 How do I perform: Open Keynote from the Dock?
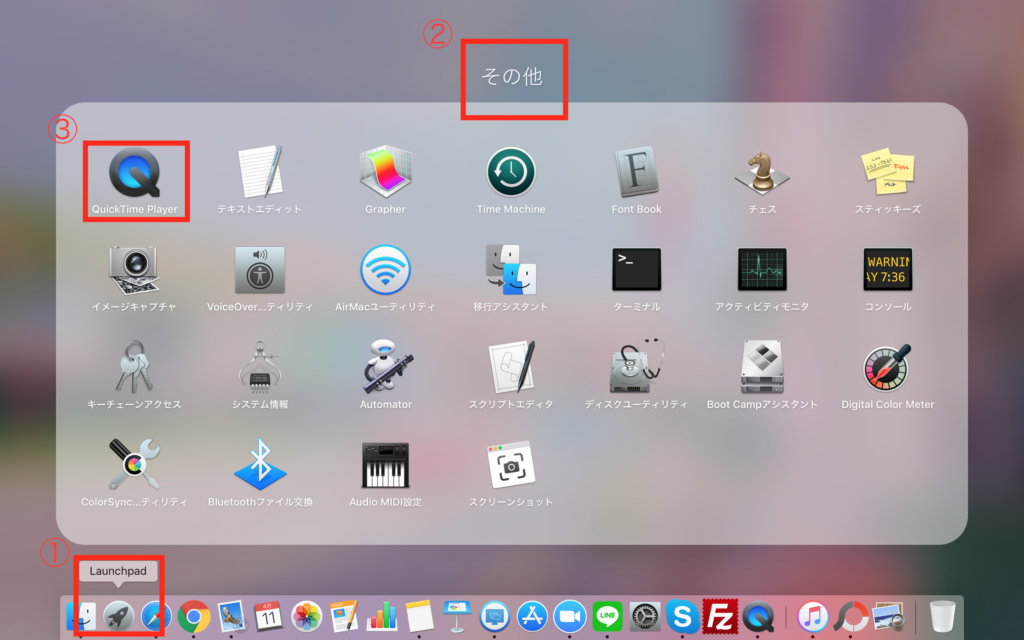(457, 616)
